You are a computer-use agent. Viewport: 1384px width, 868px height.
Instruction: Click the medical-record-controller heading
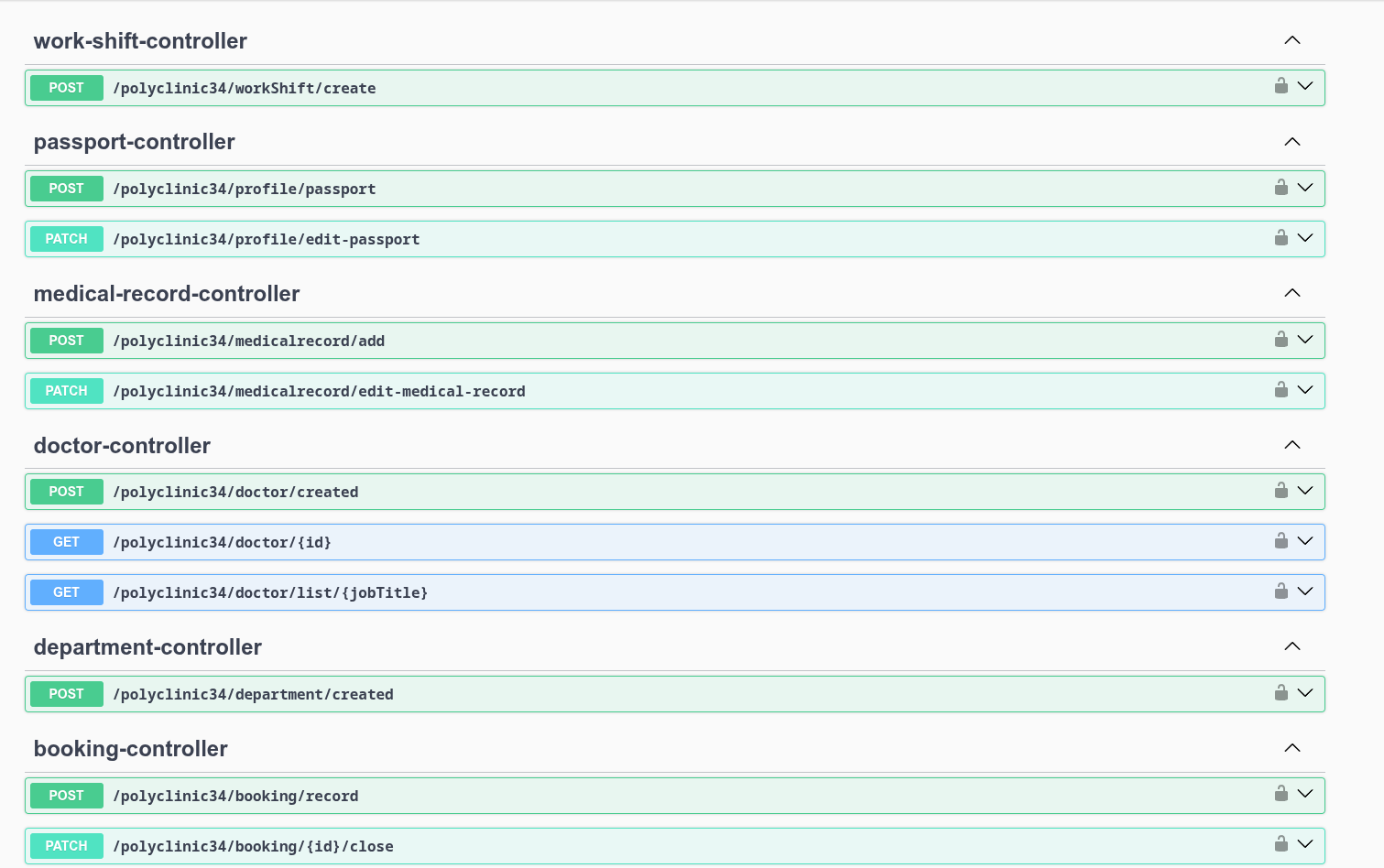[x=167, y=294]
